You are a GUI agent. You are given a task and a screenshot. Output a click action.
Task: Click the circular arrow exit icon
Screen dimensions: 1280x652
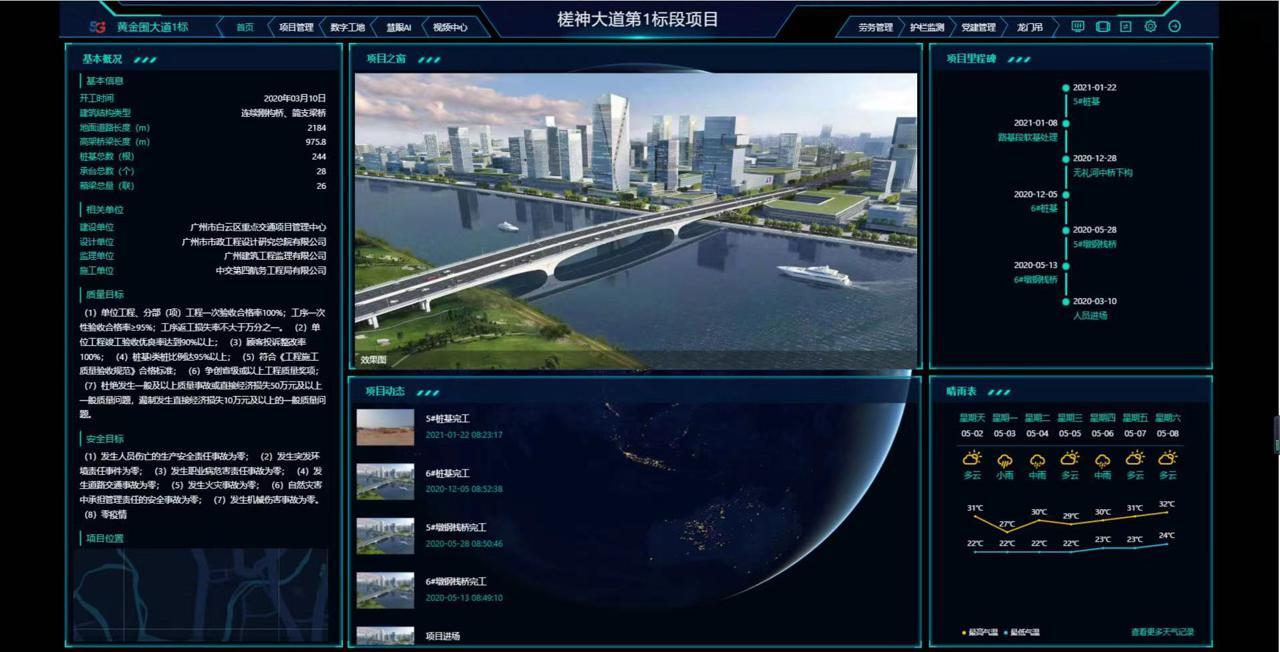(x=1174, y=27)
